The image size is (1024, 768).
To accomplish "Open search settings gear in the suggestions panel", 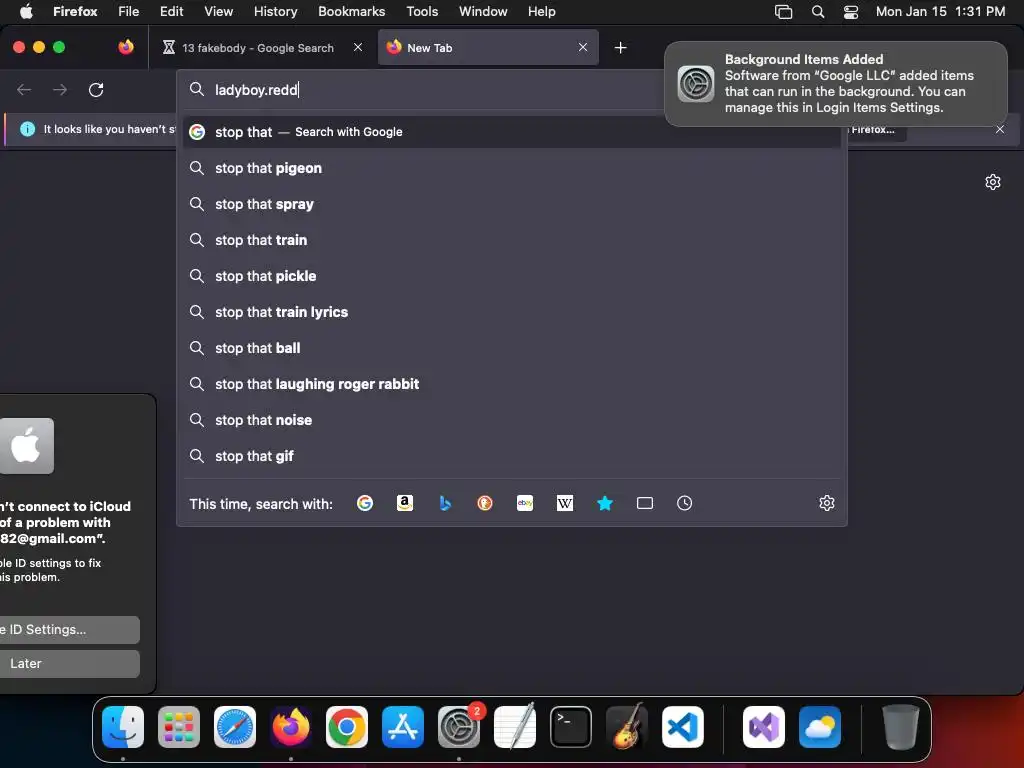I will pos(827,503).
